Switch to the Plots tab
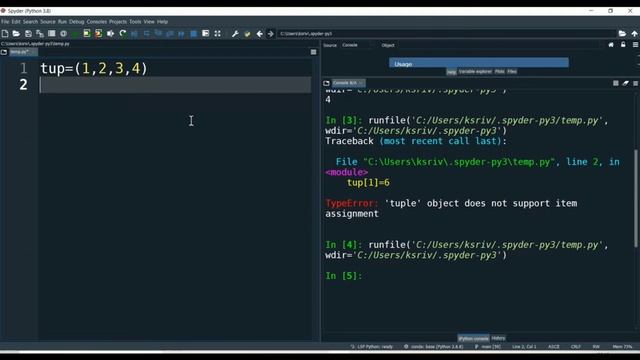Image resolution: width=640 pixels, height=360 pixels. tap(500, 71)
